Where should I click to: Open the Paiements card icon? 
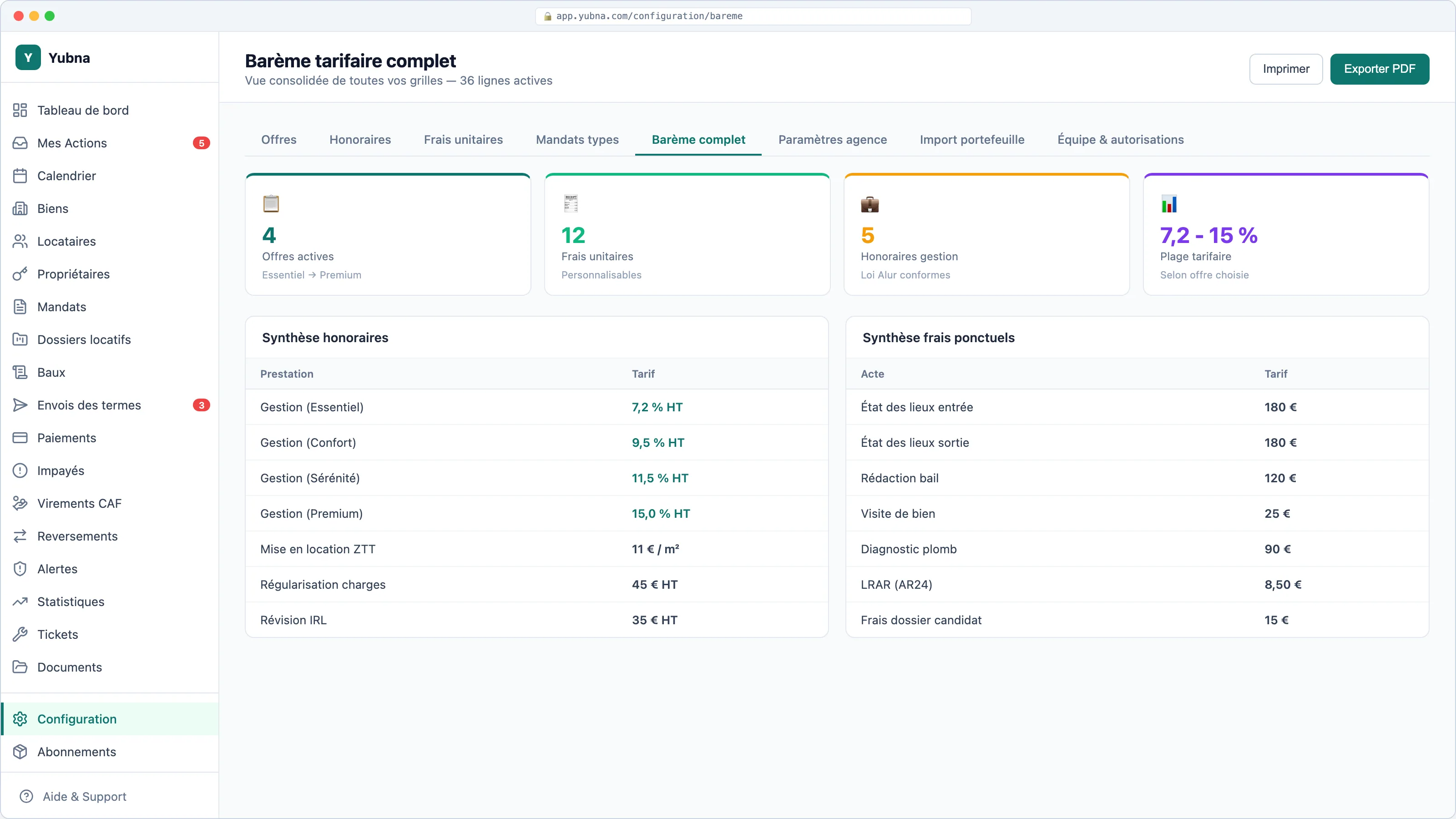[20, 438]
